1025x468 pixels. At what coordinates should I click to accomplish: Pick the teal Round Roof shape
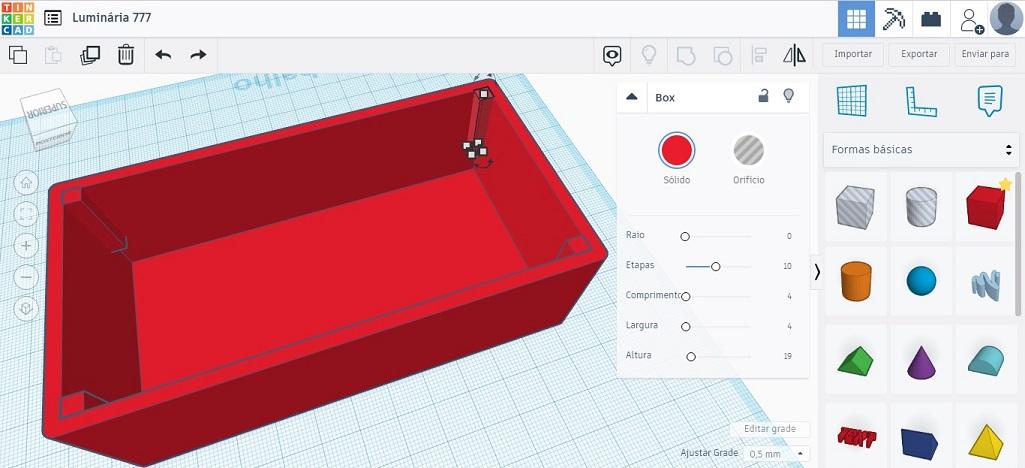point(986,361)
